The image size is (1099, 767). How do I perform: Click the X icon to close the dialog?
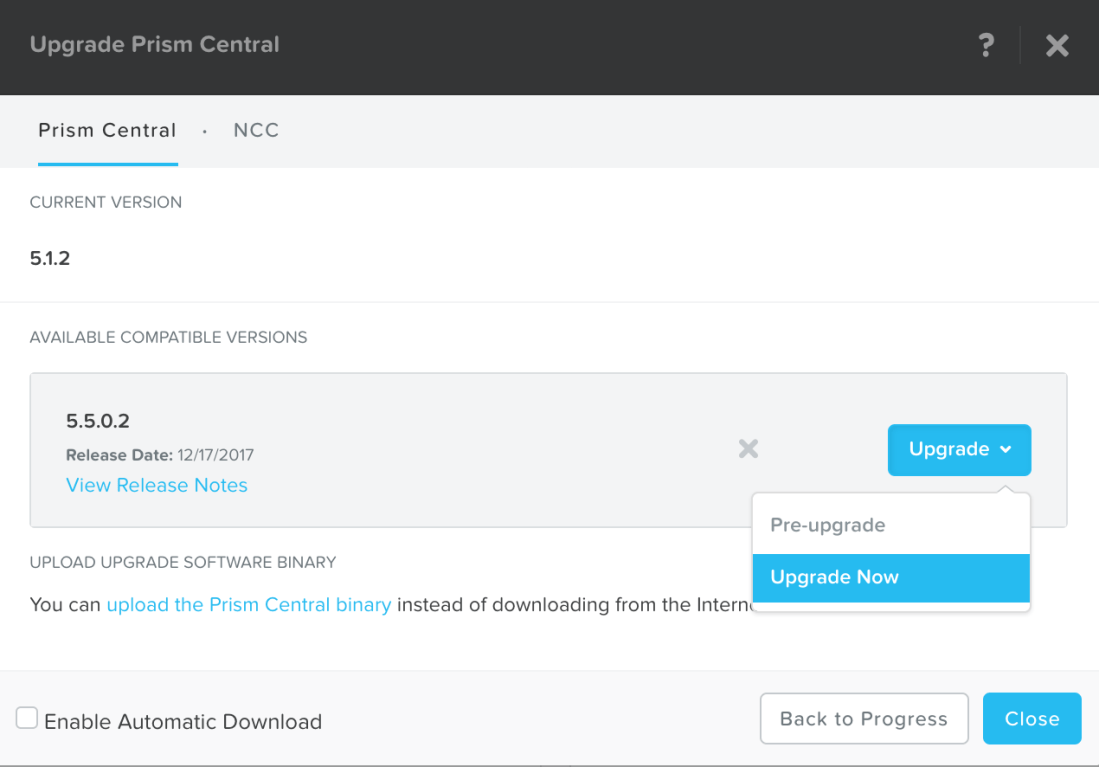[1057, 46]
